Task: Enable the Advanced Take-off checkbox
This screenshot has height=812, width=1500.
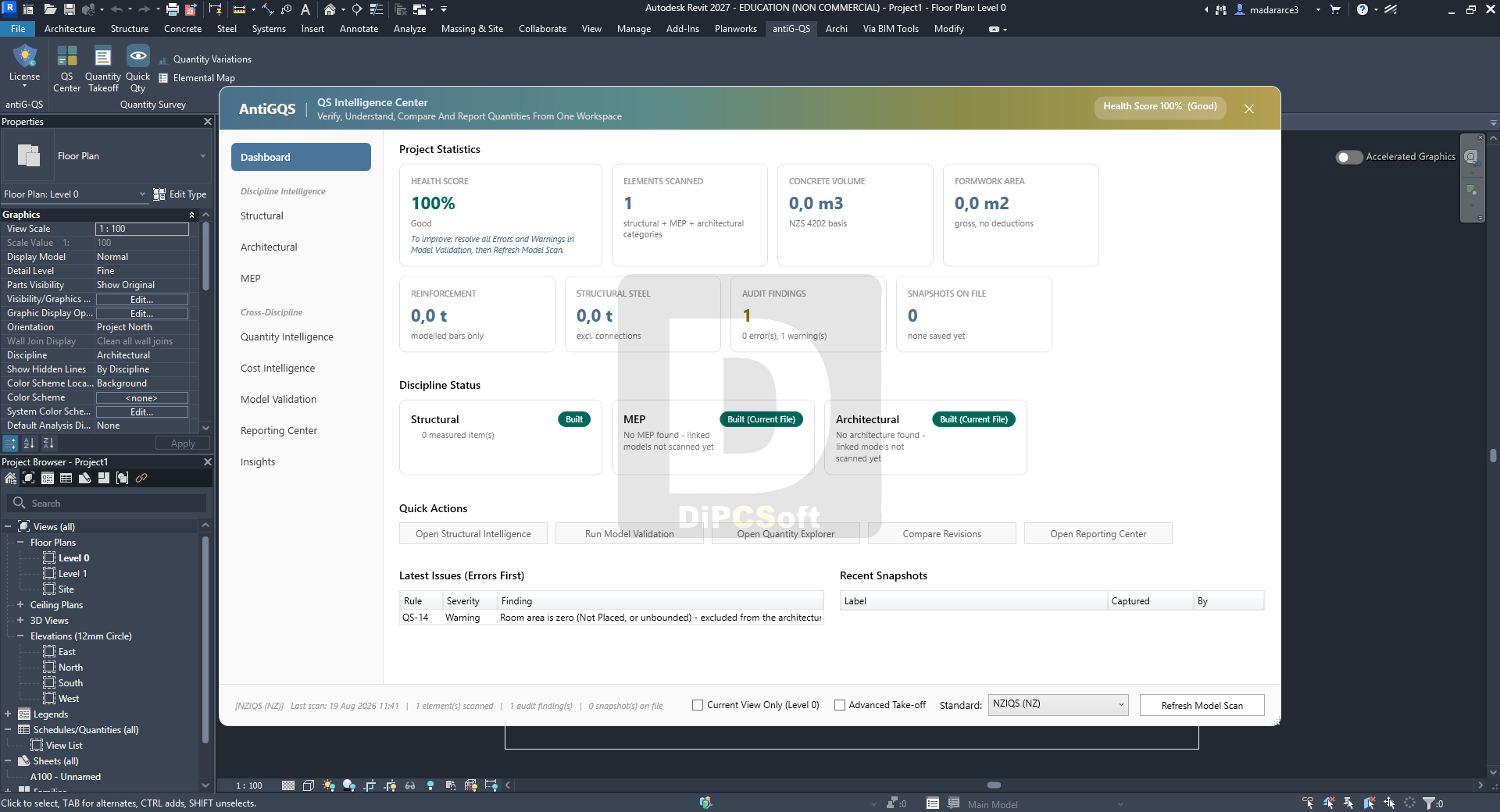Action: tap(840, 705)
